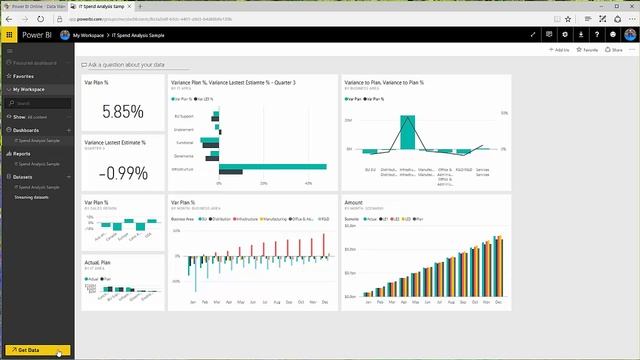Click Var Plan % title of monthly business area tile
Screen dimensions: 640x360
183,202
